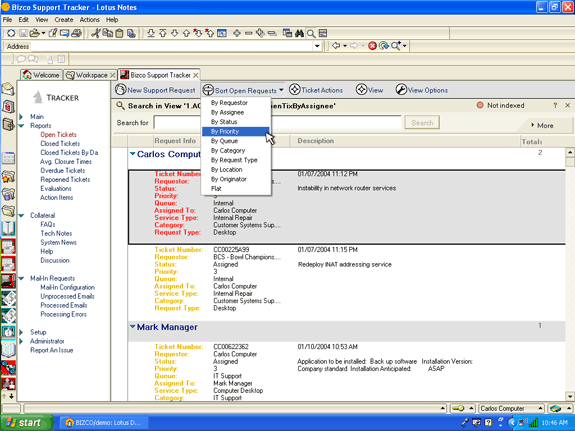
Task: Click BIZCO/demo Lotus taskbar item
Action: [105, 423]
